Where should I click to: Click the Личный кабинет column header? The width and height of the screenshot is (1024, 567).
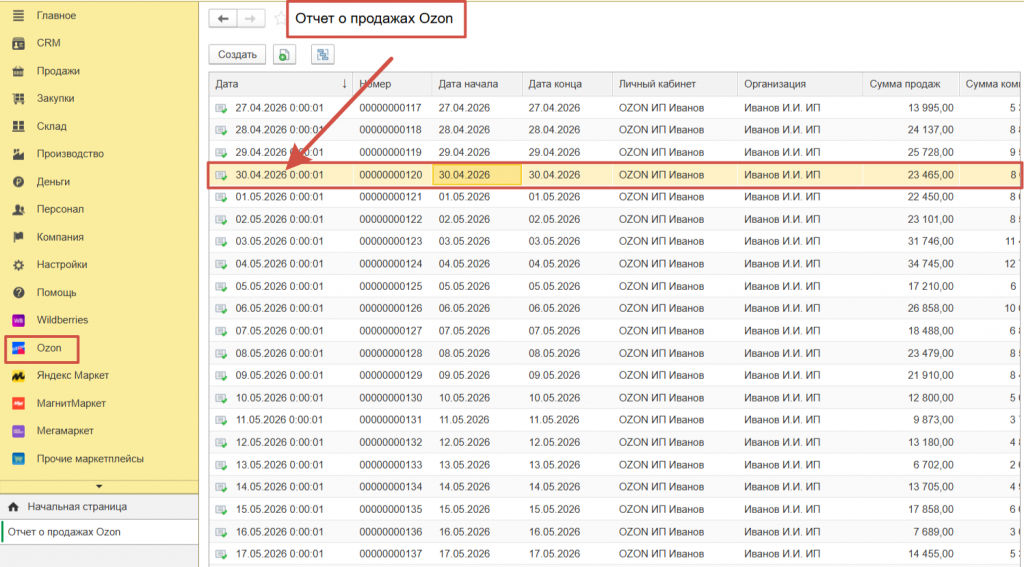tap(675, 84)
